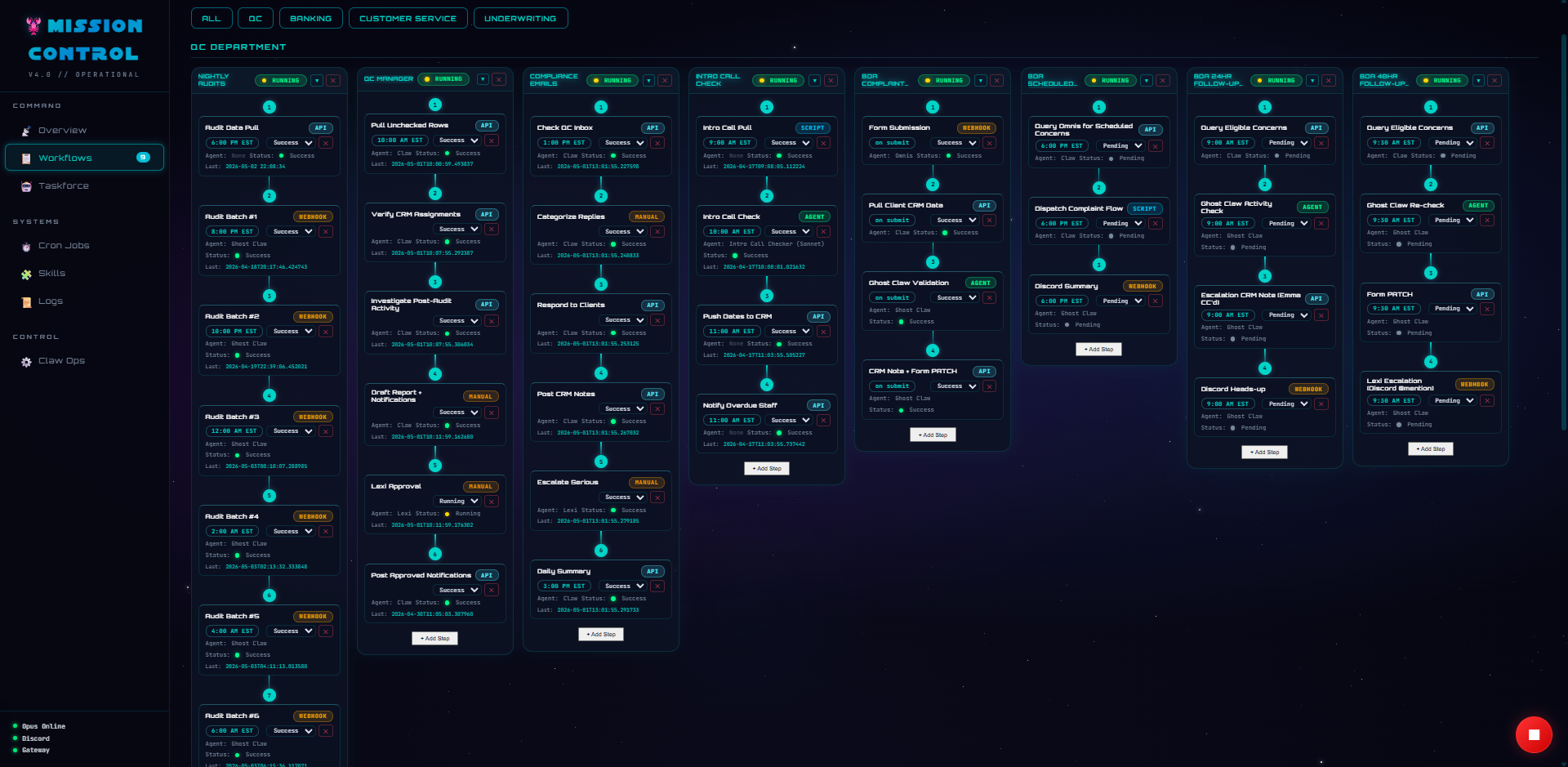Add a step to BDR Scheduled workflow
Screen dimensions: 1568x767
tap(1098, 350)
